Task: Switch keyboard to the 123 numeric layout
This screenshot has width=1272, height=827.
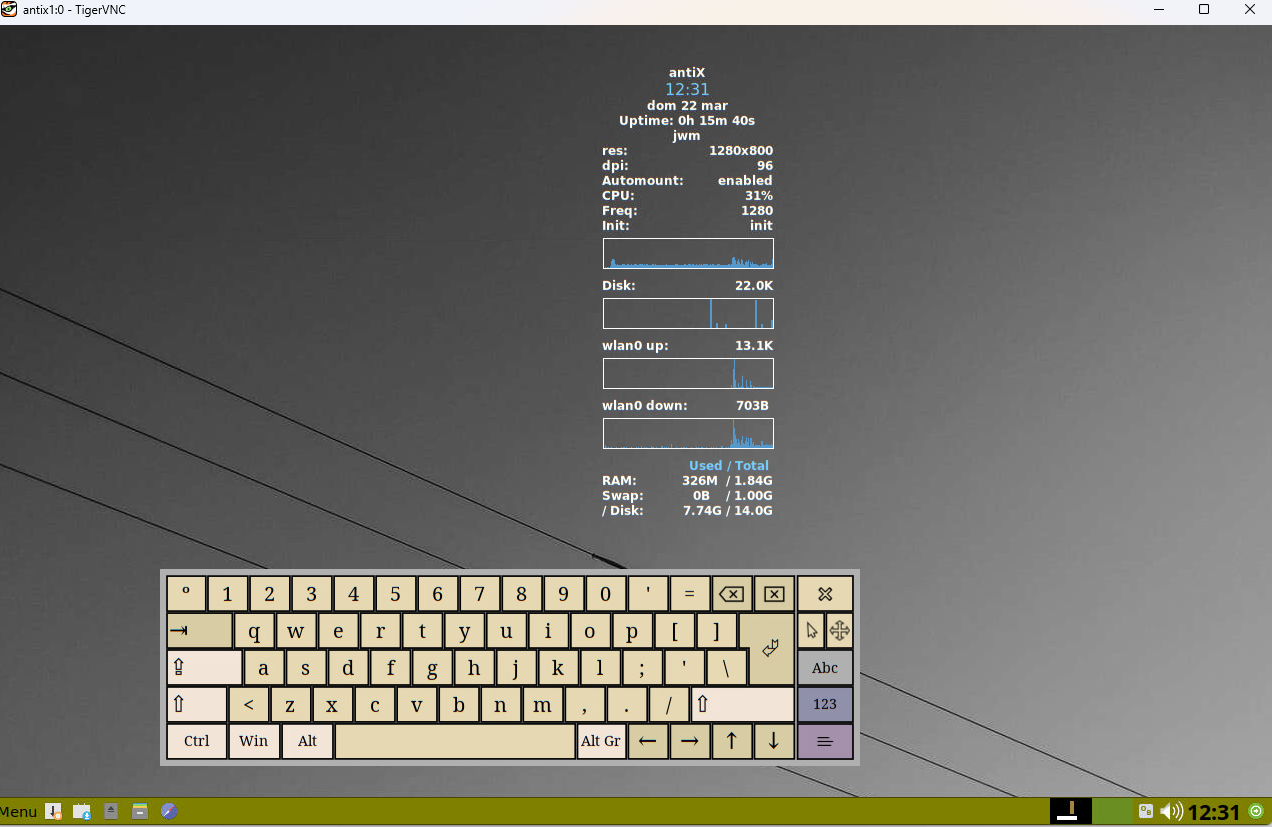Action: point(824,704)
